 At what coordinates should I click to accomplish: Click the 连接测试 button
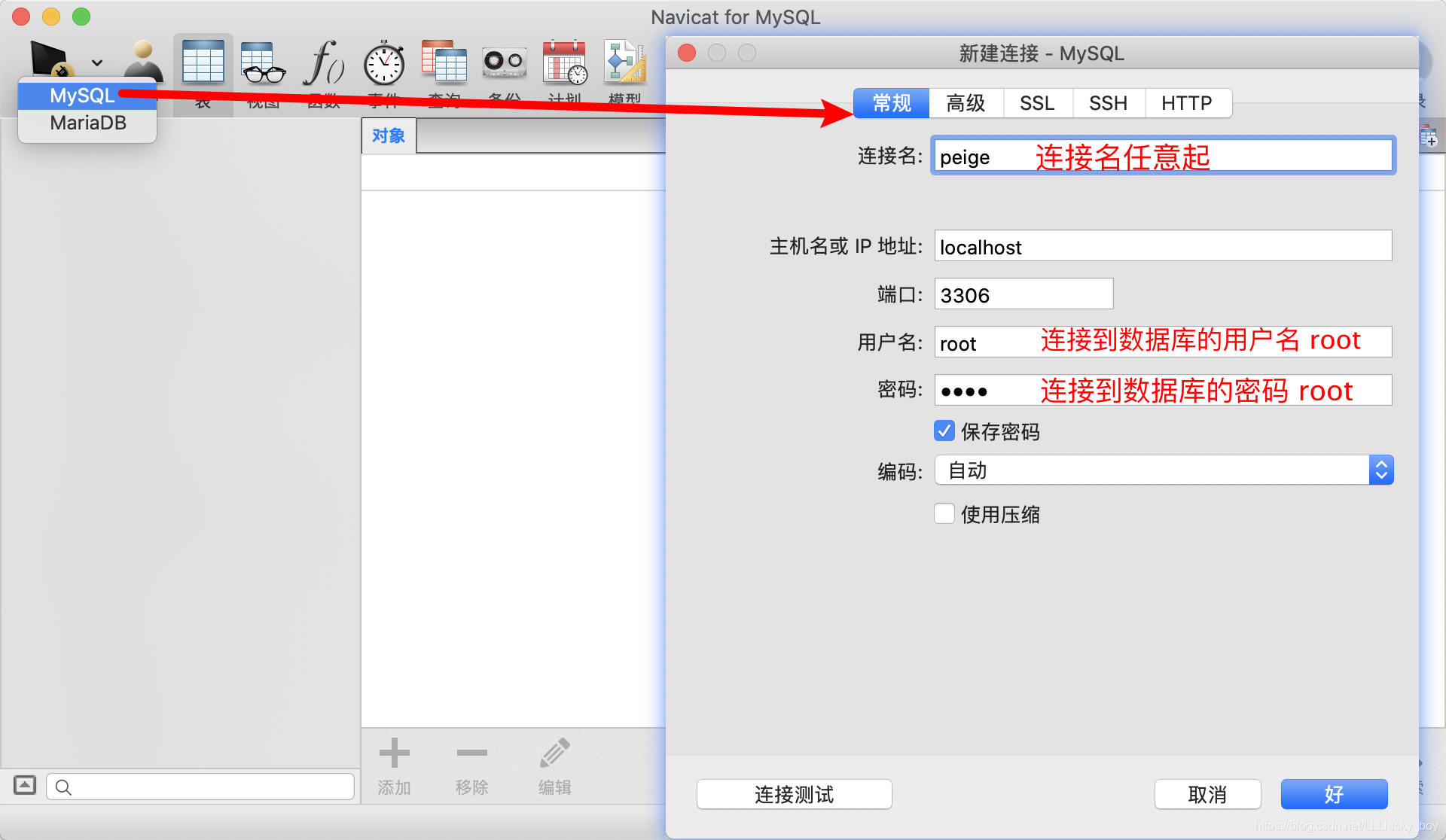tap(794, 794)
